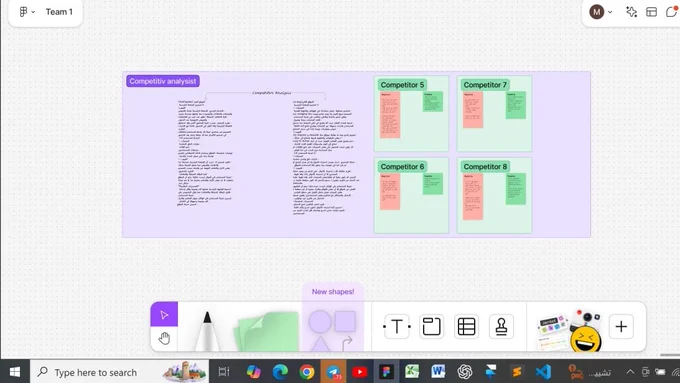Screen dimensions: 680x383
Task: Select the Competitor 6 section title
Action: pos(402,167)
